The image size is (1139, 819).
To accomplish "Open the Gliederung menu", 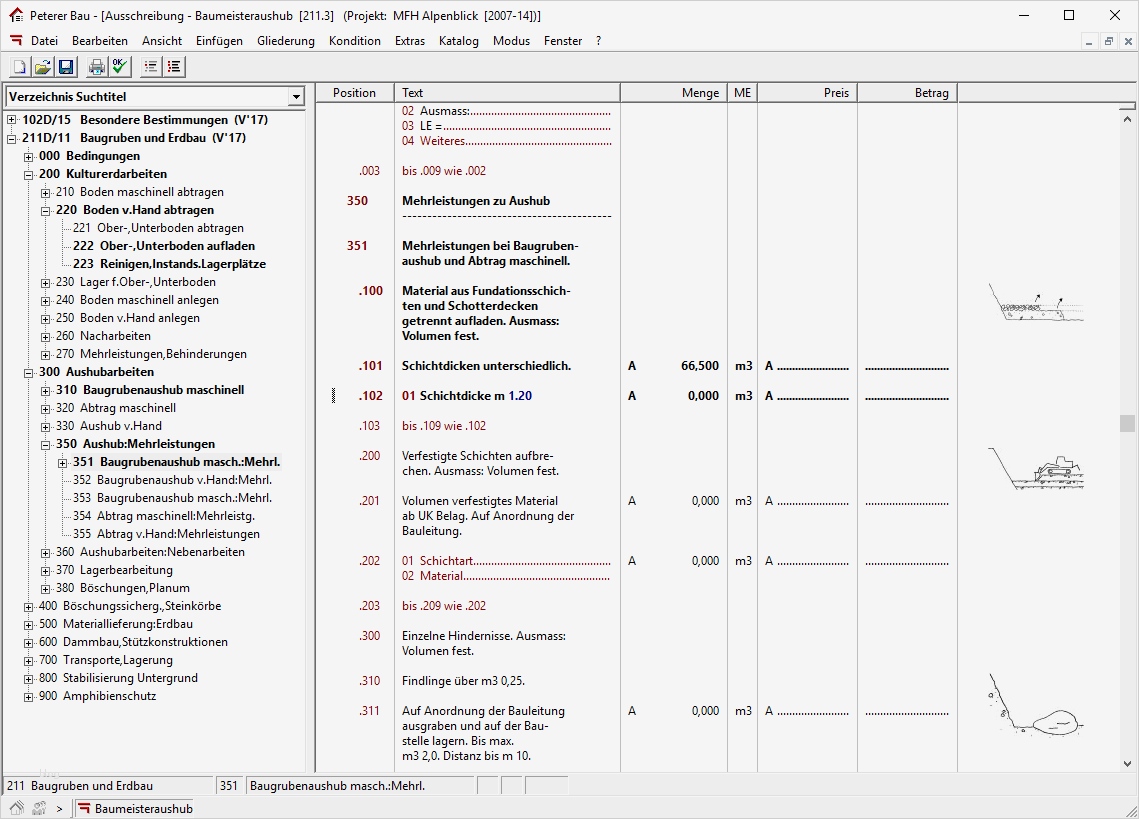I will pos(285,41).
